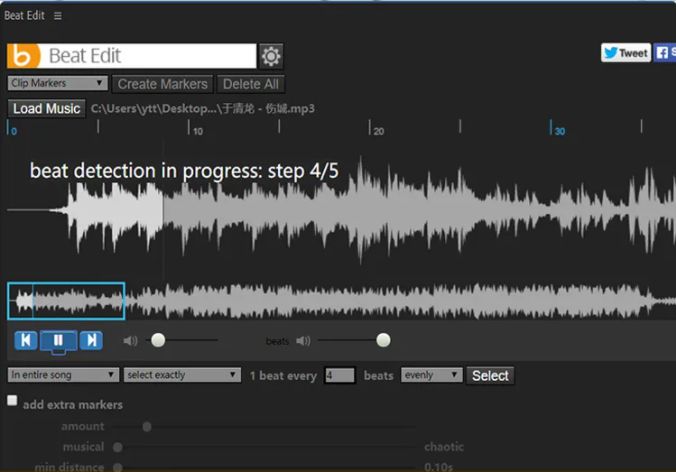Click the beat detection progress message
The width and height of the screenshot is (676, 472).
(184, 171)
